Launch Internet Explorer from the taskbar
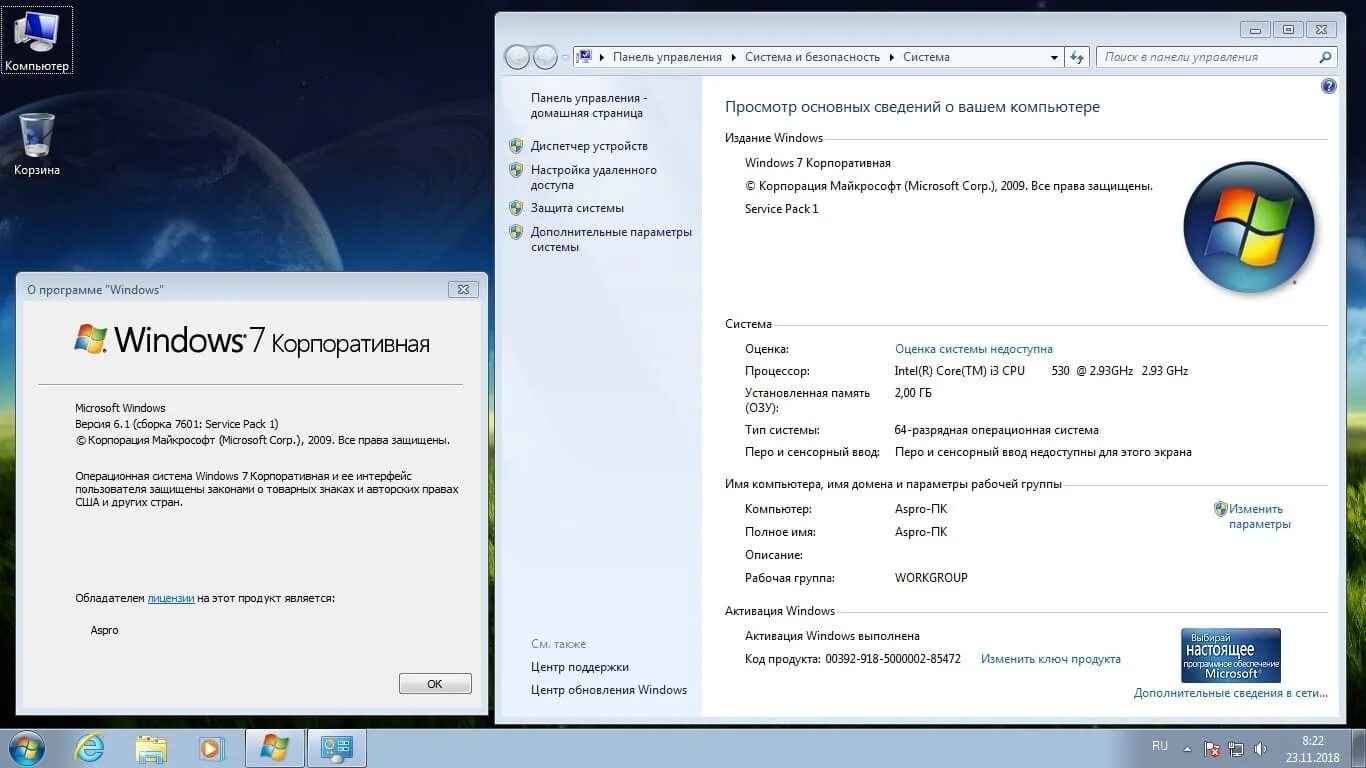Viewport: 1366px width, 768px height. 89,748
